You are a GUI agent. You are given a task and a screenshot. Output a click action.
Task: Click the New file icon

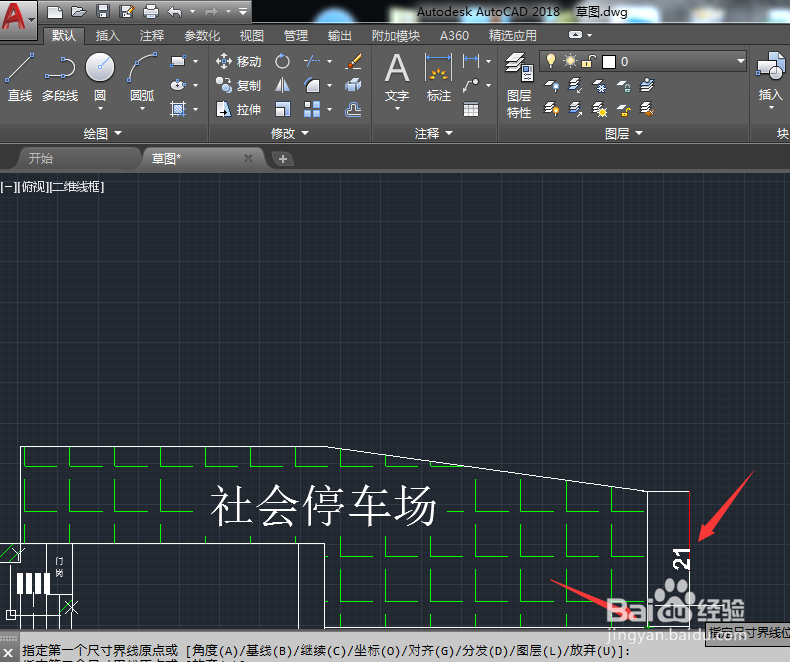54,11
